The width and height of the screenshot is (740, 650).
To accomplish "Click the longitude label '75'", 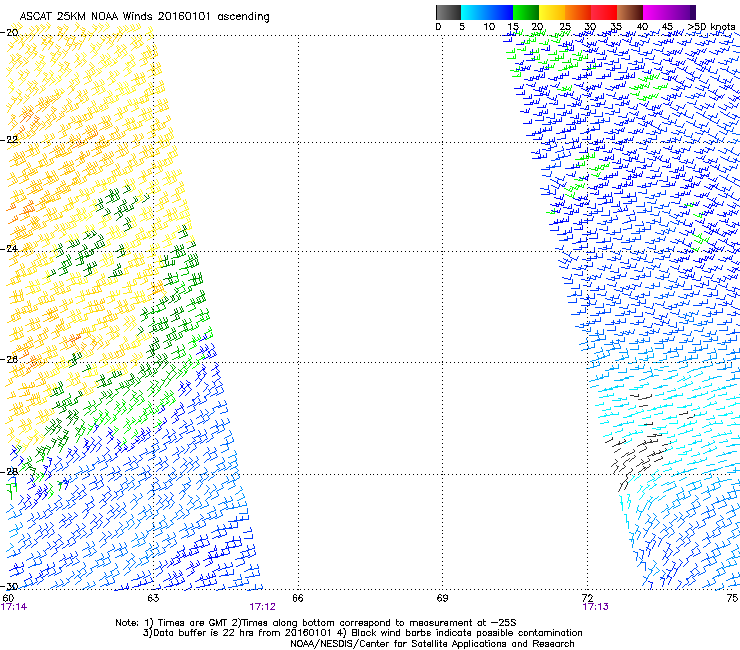I will click(x=732, y=598).
